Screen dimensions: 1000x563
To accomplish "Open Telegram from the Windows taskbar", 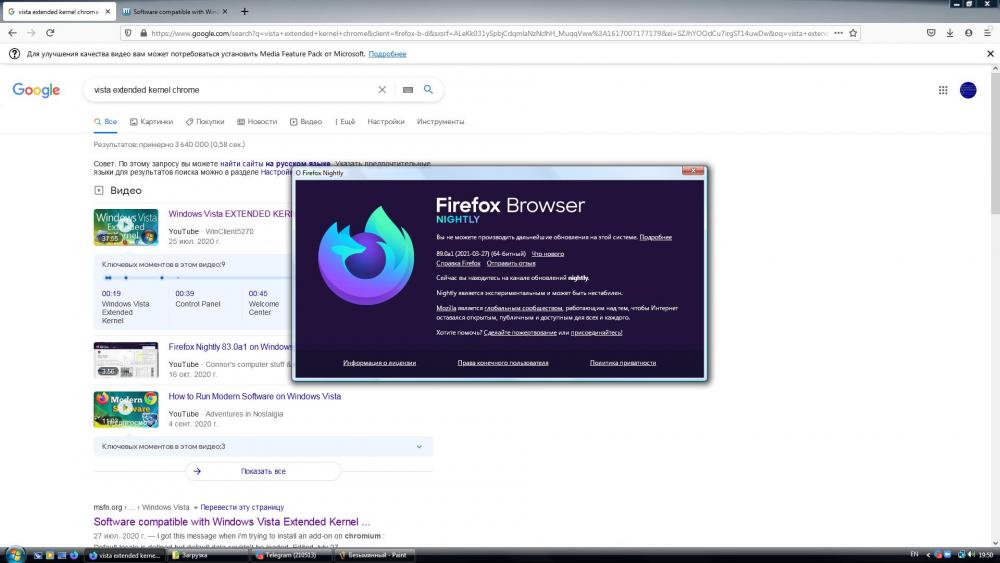I will (x=289, y=555).
